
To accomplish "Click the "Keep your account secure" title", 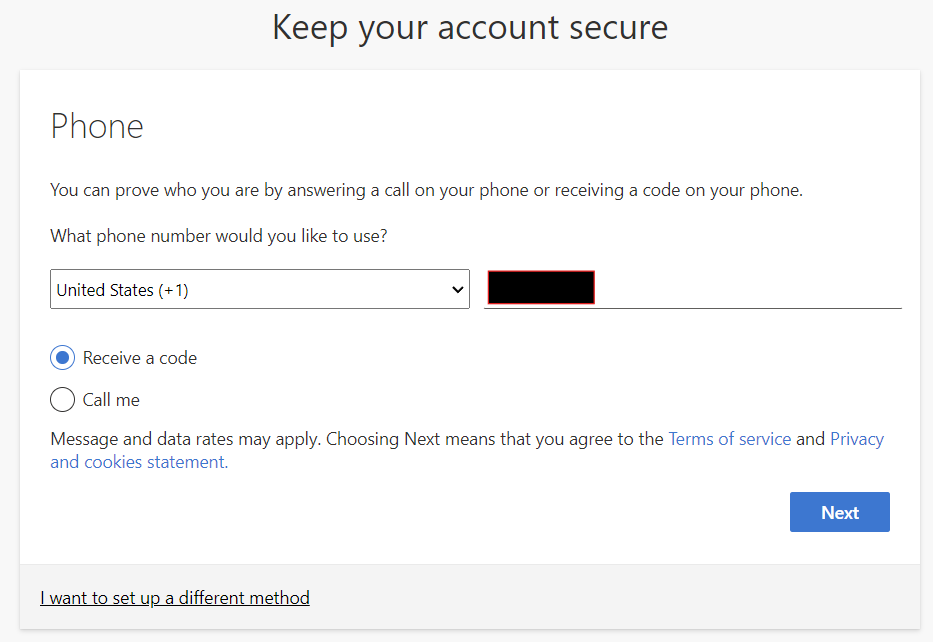I will click(470, 28).
